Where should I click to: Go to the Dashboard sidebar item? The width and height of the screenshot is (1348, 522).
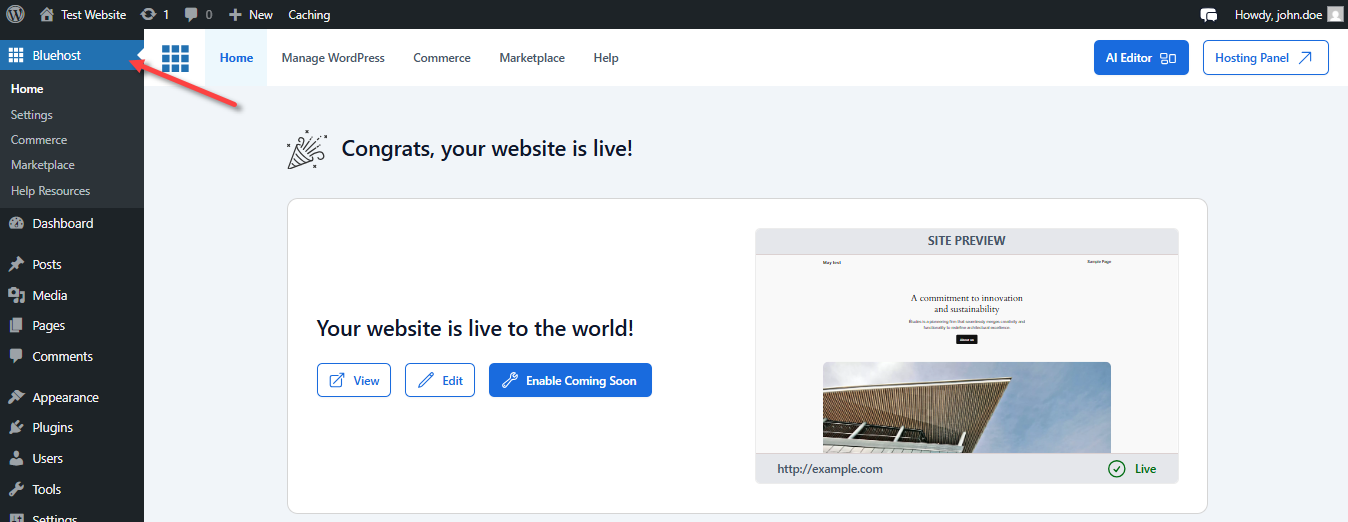(x=72, y=223)
